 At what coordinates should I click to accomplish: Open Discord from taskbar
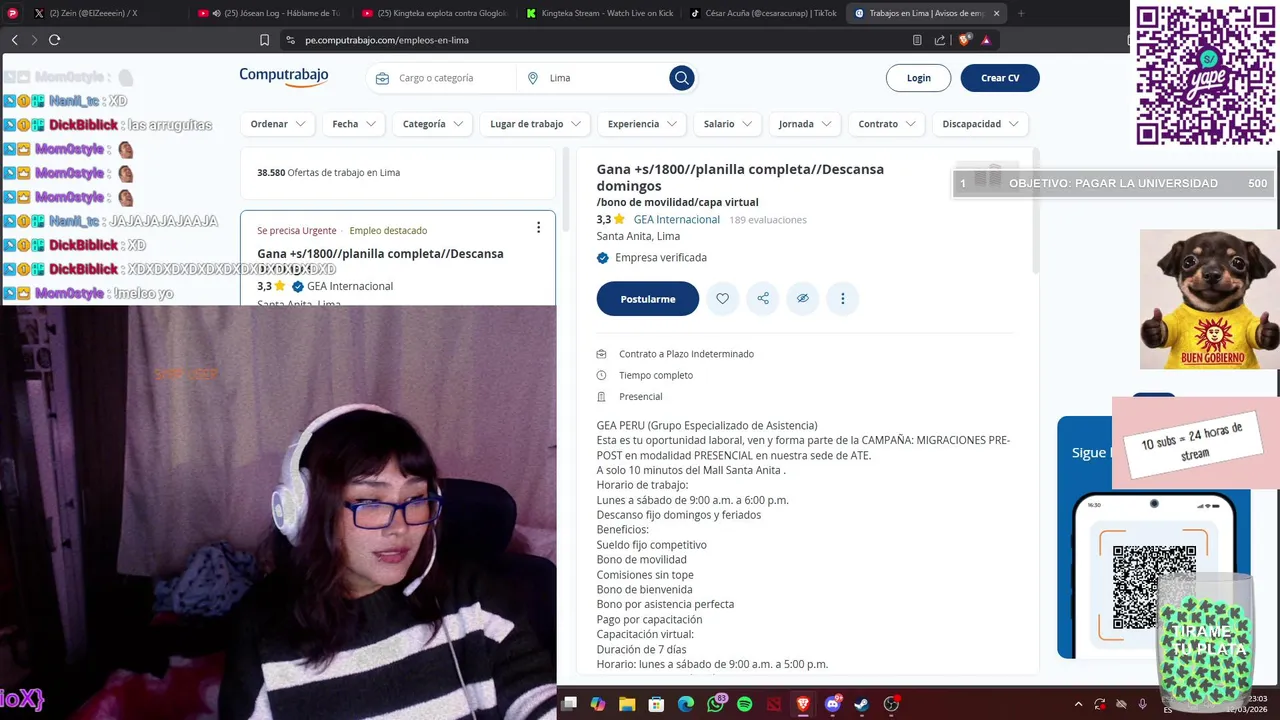pos(833,704)
